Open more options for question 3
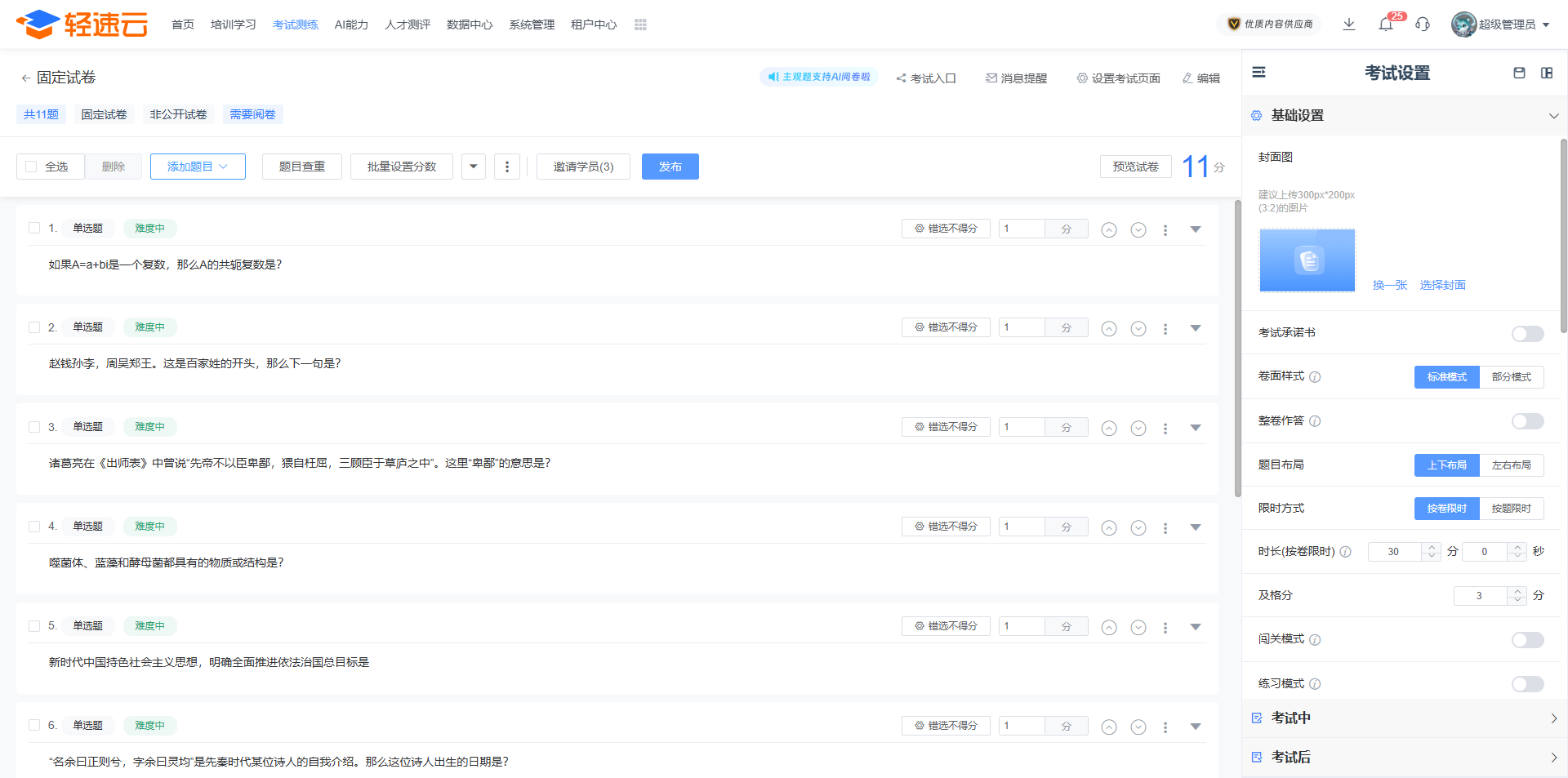The width and height of the screenshot is (1568, 778). pyautogui.click(x=1165, y=429)
